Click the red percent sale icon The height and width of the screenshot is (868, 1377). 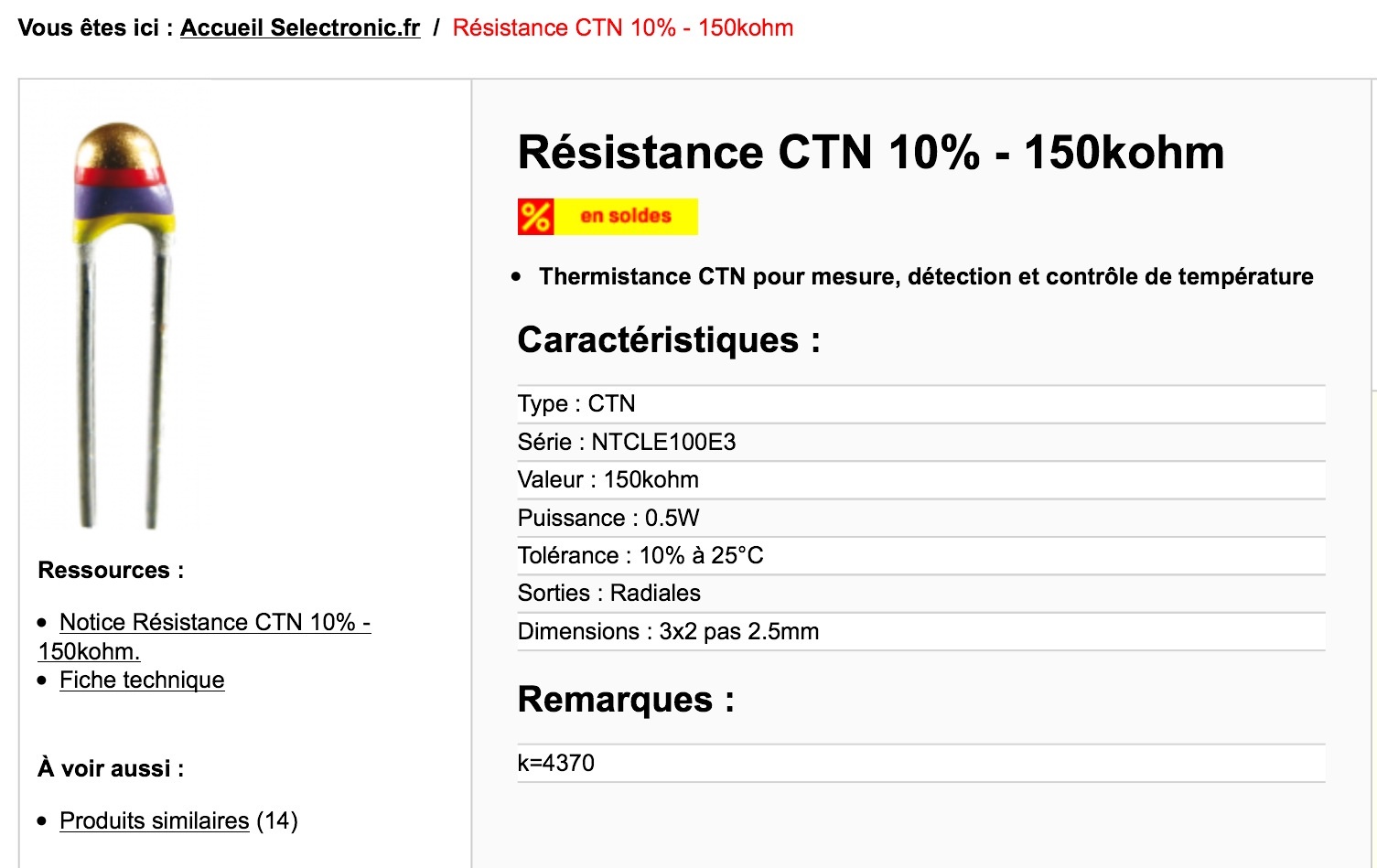[535, 217]
